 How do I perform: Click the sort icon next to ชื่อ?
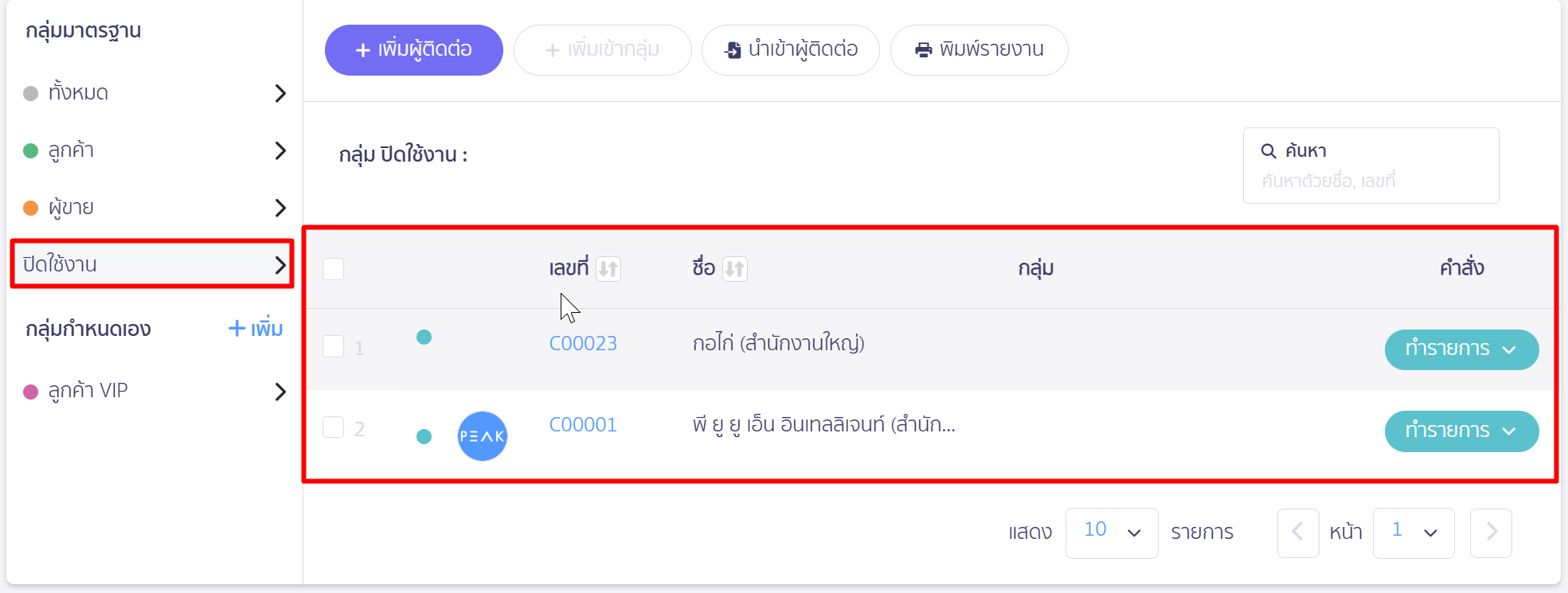pos(734,268)
